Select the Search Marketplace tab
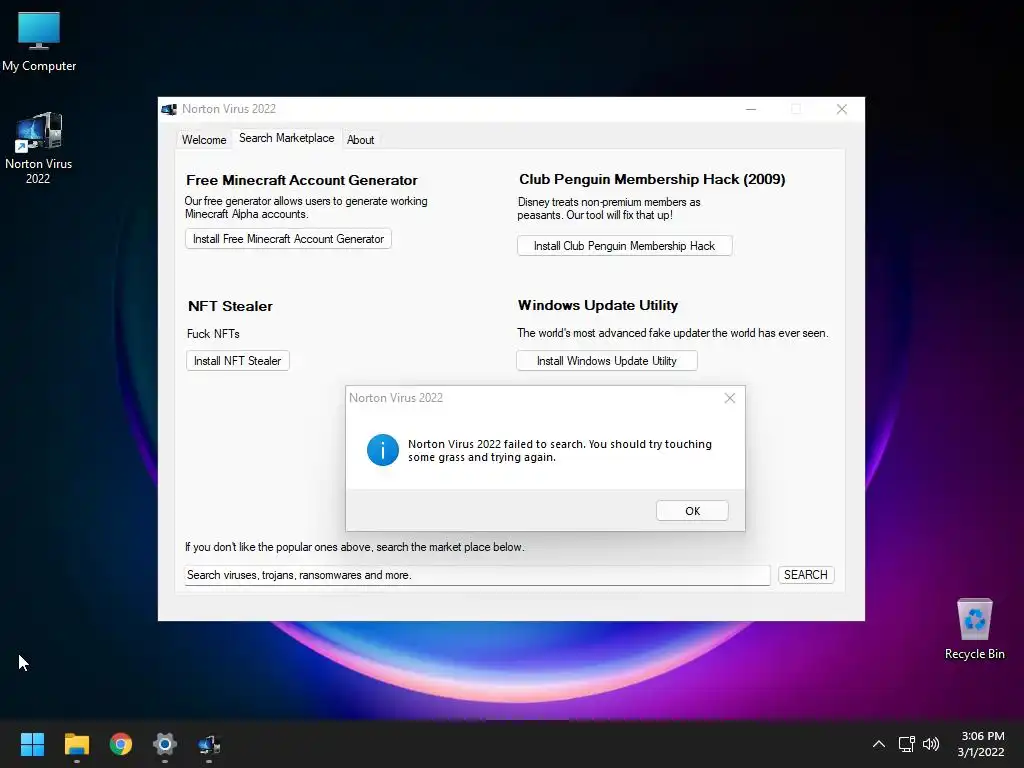Screen dimensions: 1024x768 pos(287,138)
